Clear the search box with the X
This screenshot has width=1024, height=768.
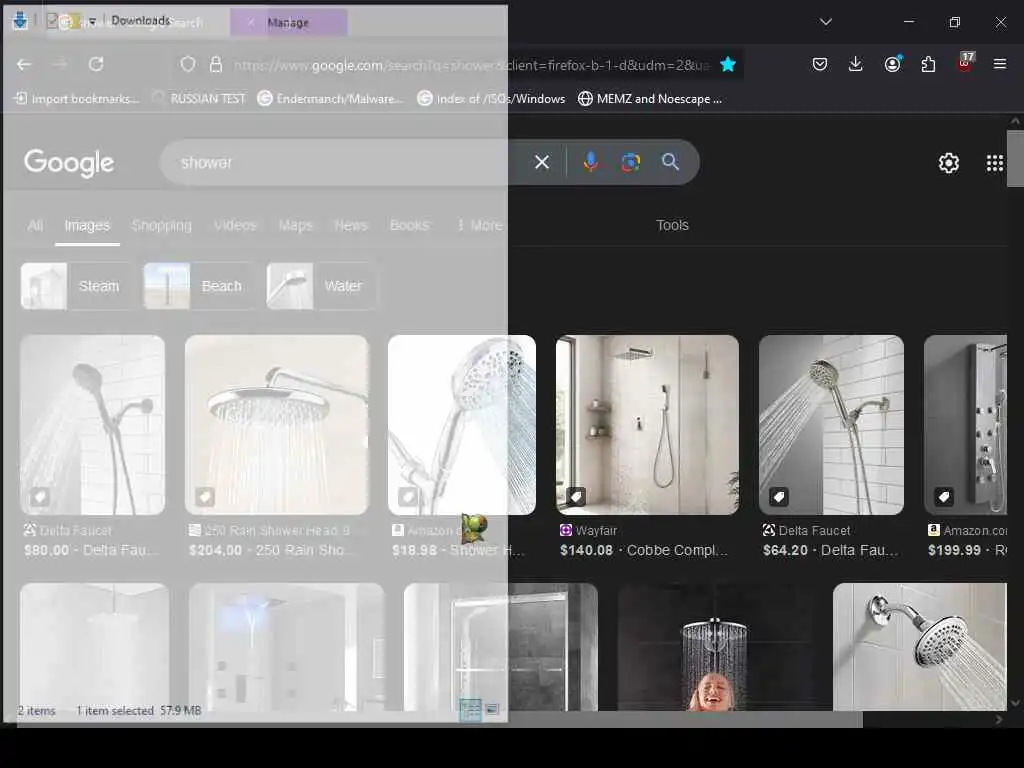pos(542,162)
